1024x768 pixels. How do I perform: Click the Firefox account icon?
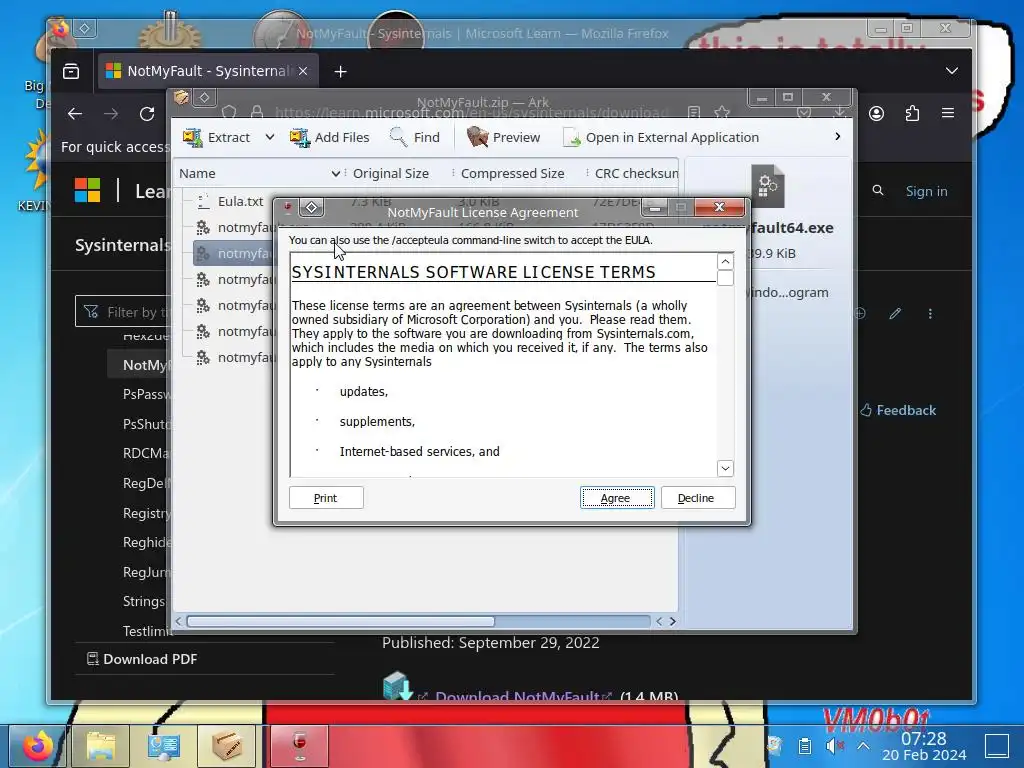(x=876, y=113)
